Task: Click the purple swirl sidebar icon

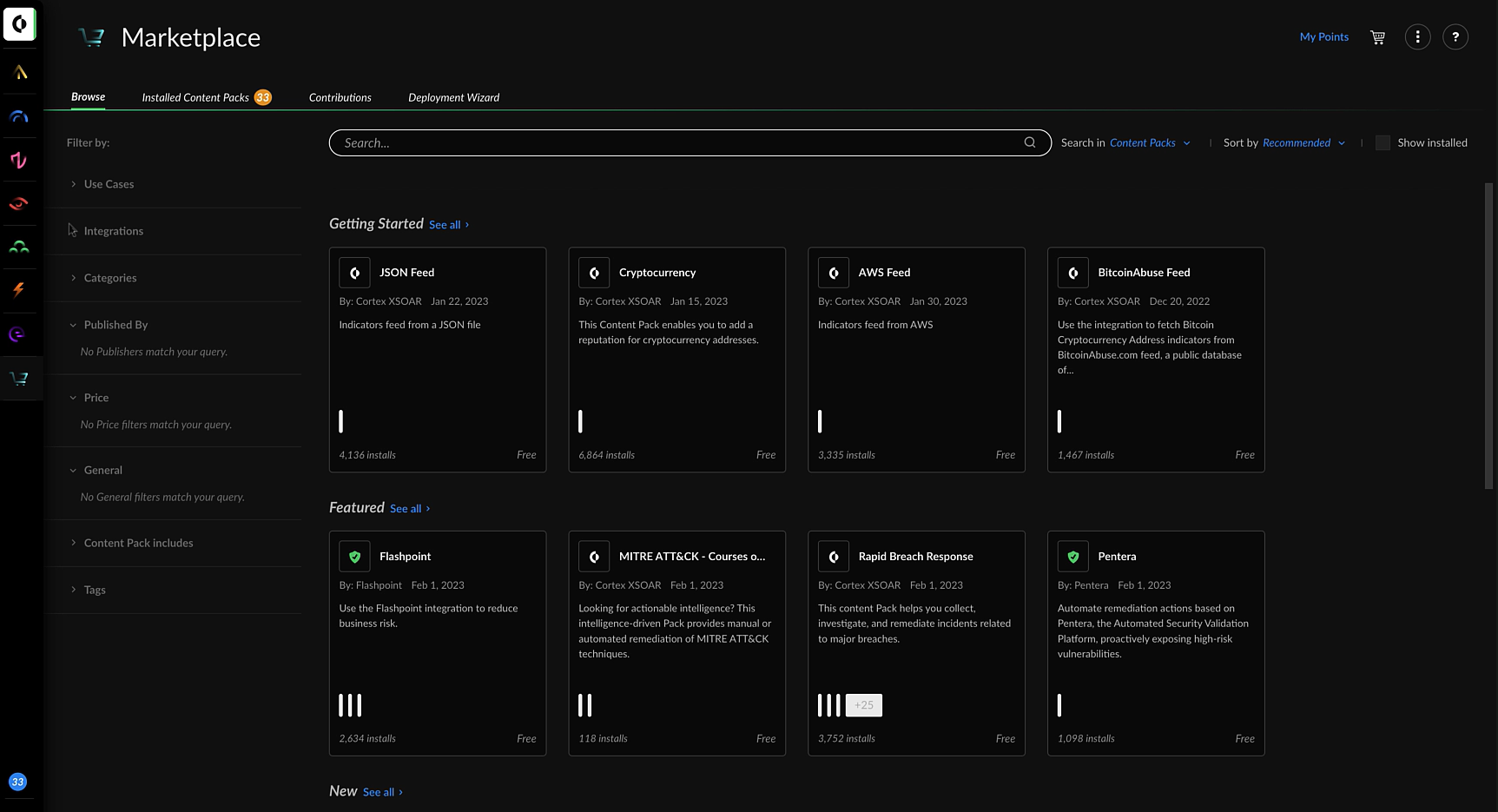Action: [x=19, y=333]
